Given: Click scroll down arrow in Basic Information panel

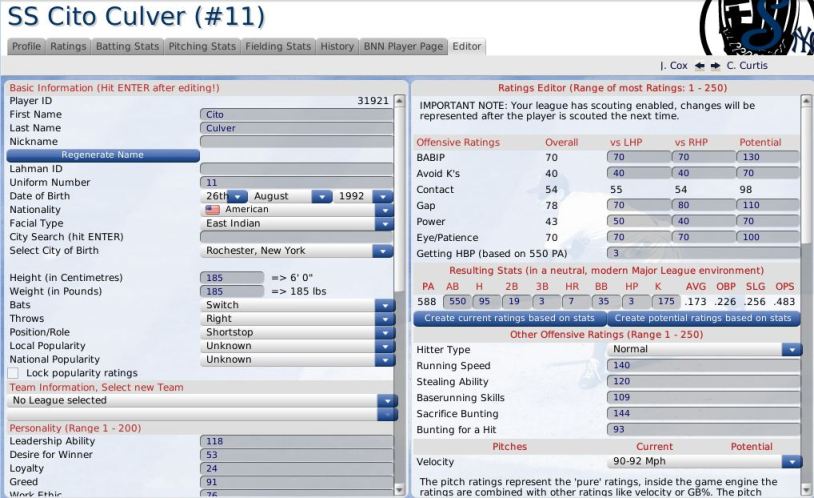Looking at the screenshot, I should click(399, 489).
